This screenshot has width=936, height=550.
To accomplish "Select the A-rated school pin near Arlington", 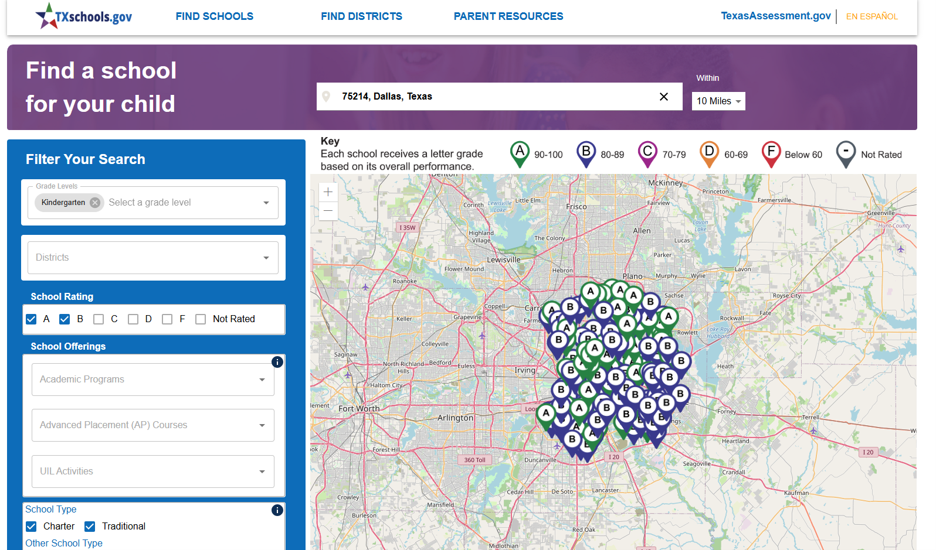I will point(546,414).
